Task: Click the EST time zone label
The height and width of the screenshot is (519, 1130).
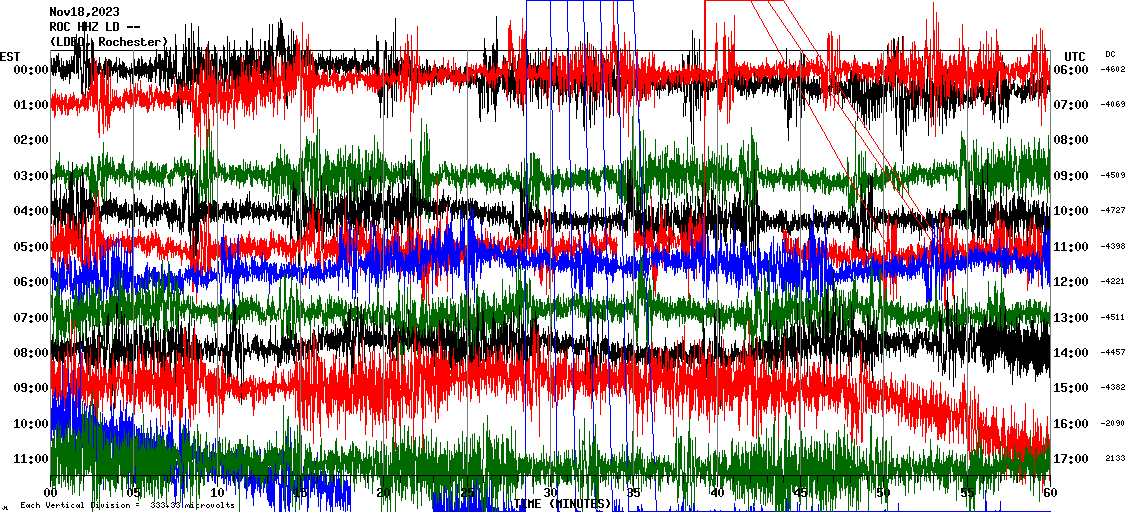Action: click(10, 55)
